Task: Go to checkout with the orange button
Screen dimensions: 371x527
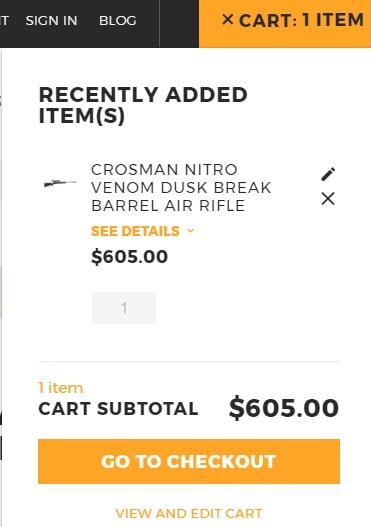Action: click(x=189, y=461)
